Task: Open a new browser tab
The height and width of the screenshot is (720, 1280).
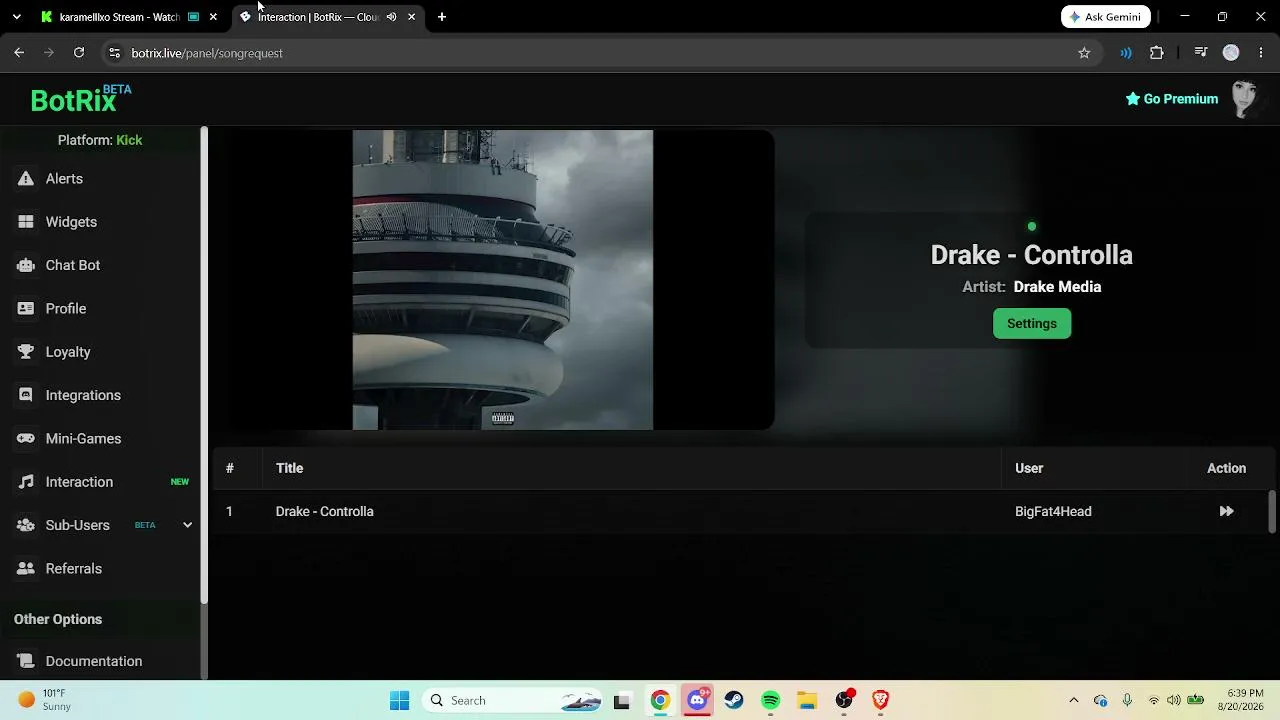Action: point(442,17)
